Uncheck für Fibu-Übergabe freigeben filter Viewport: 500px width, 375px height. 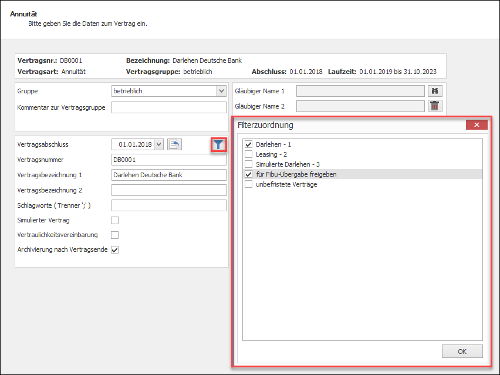click(248, 174)
